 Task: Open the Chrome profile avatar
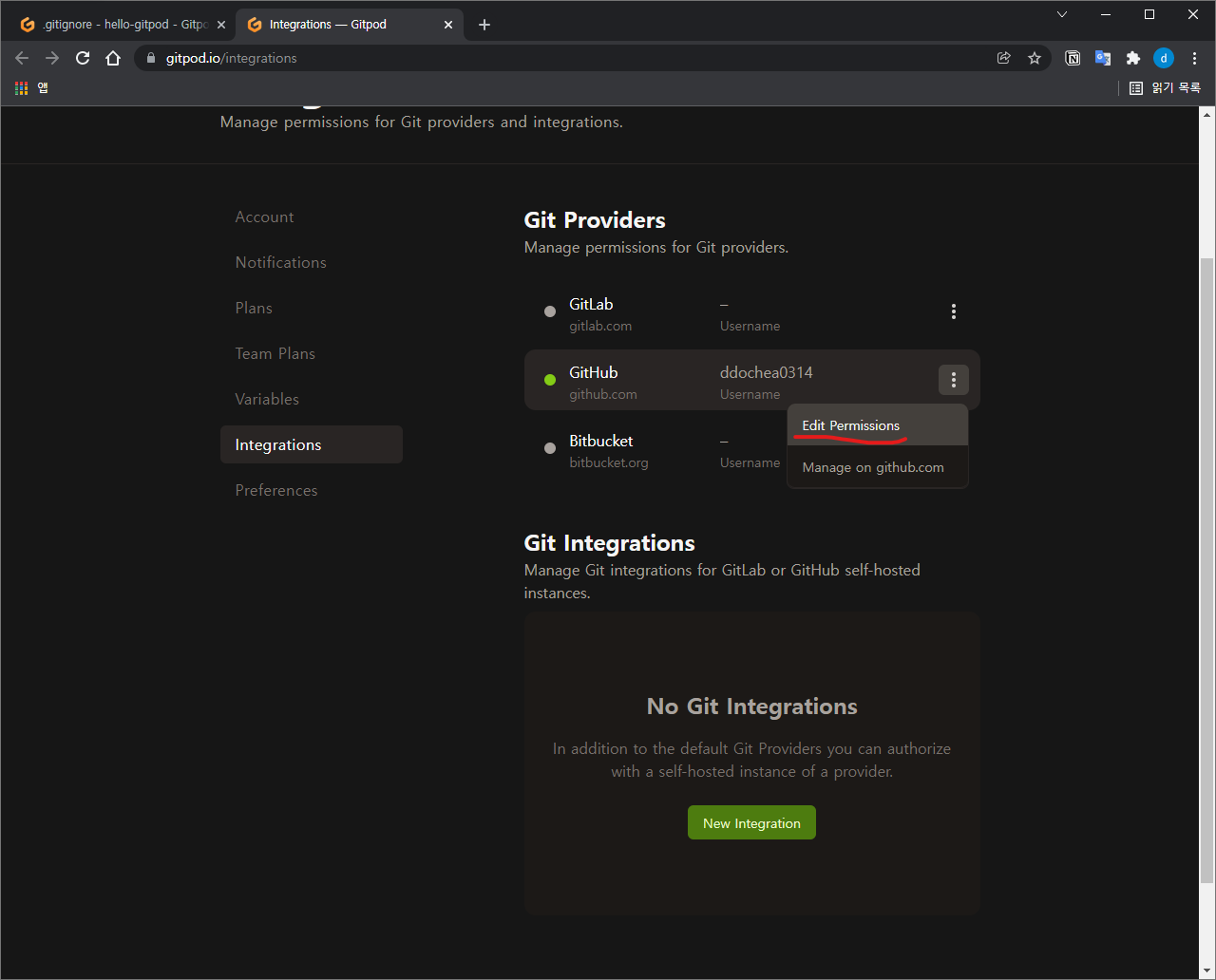[x=1164, y=58]
